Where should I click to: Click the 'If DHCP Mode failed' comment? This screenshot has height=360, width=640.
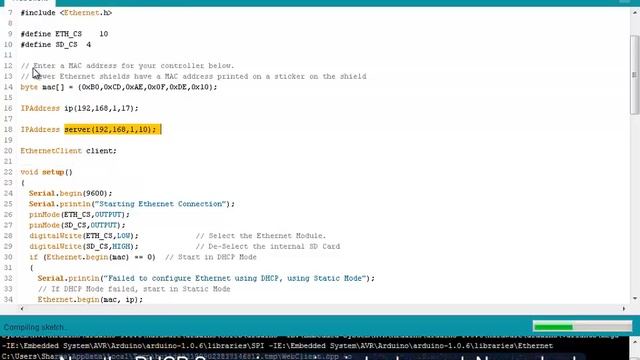134,289
